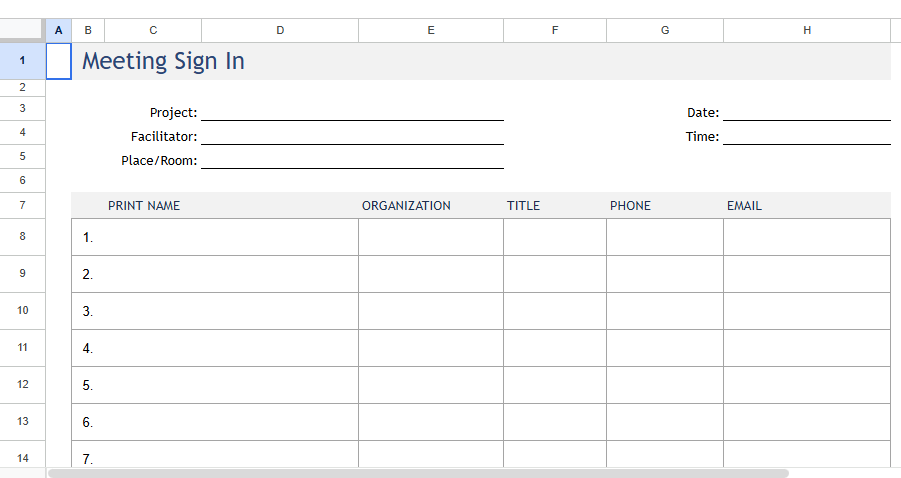901x478 pixels.
Task: Select column C header
Action: (x=153, y=30)
